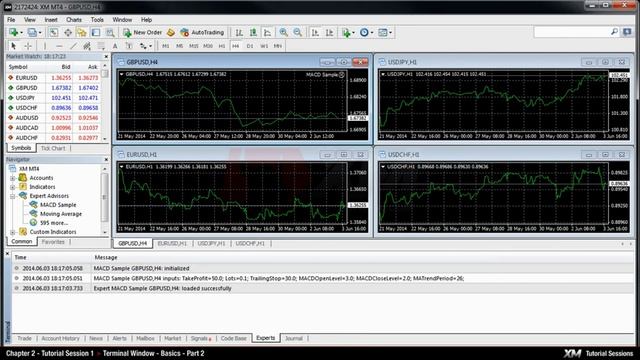Viewport: 640px width, 360px height.
Task: Open the New Chart dropdown arrow
Action: pyautogui.click(x=21, y=33)
